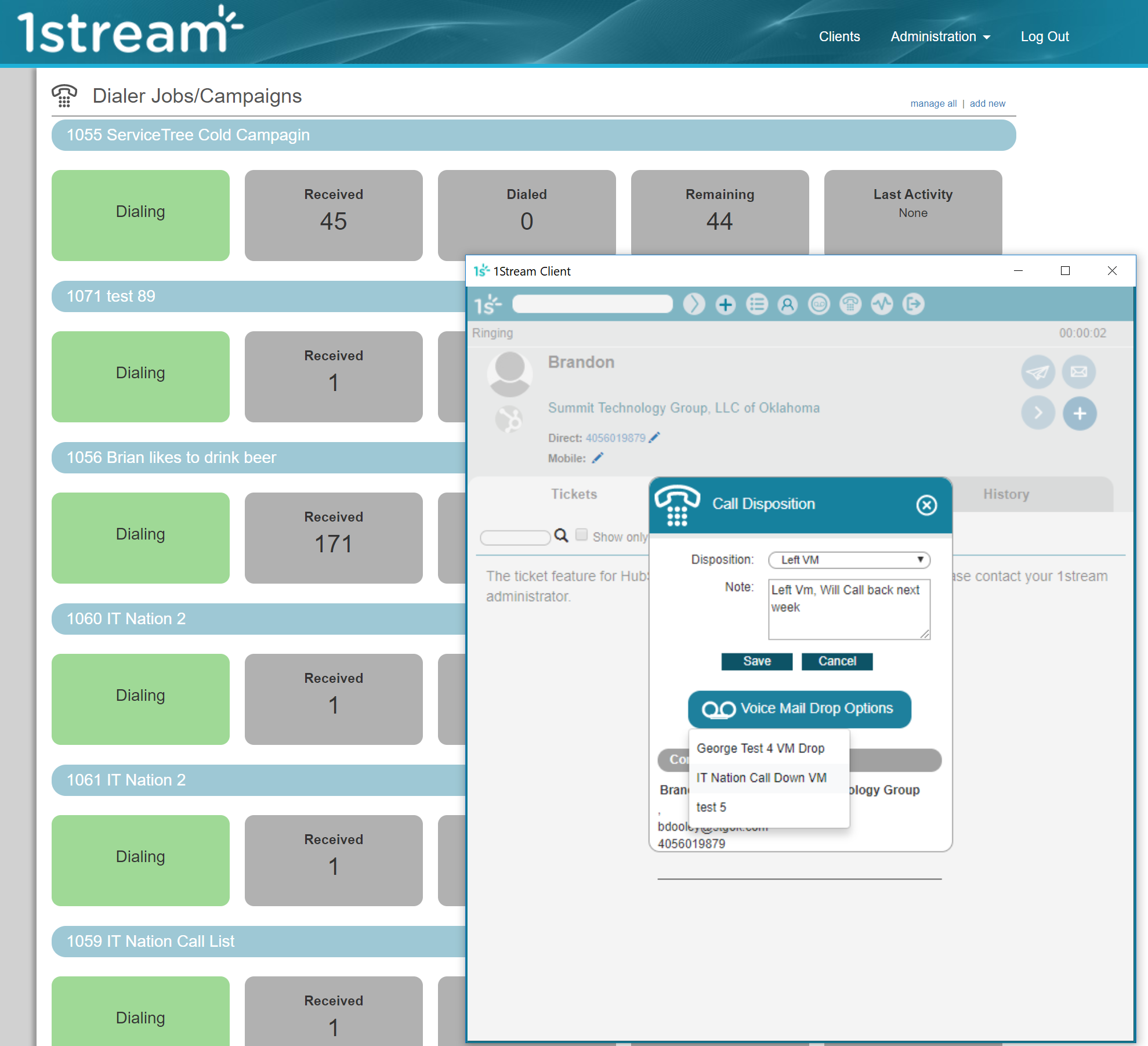
Task: Click the Dialing button for 1061 IT Nation 2
Action: click(x=140, y=860)
